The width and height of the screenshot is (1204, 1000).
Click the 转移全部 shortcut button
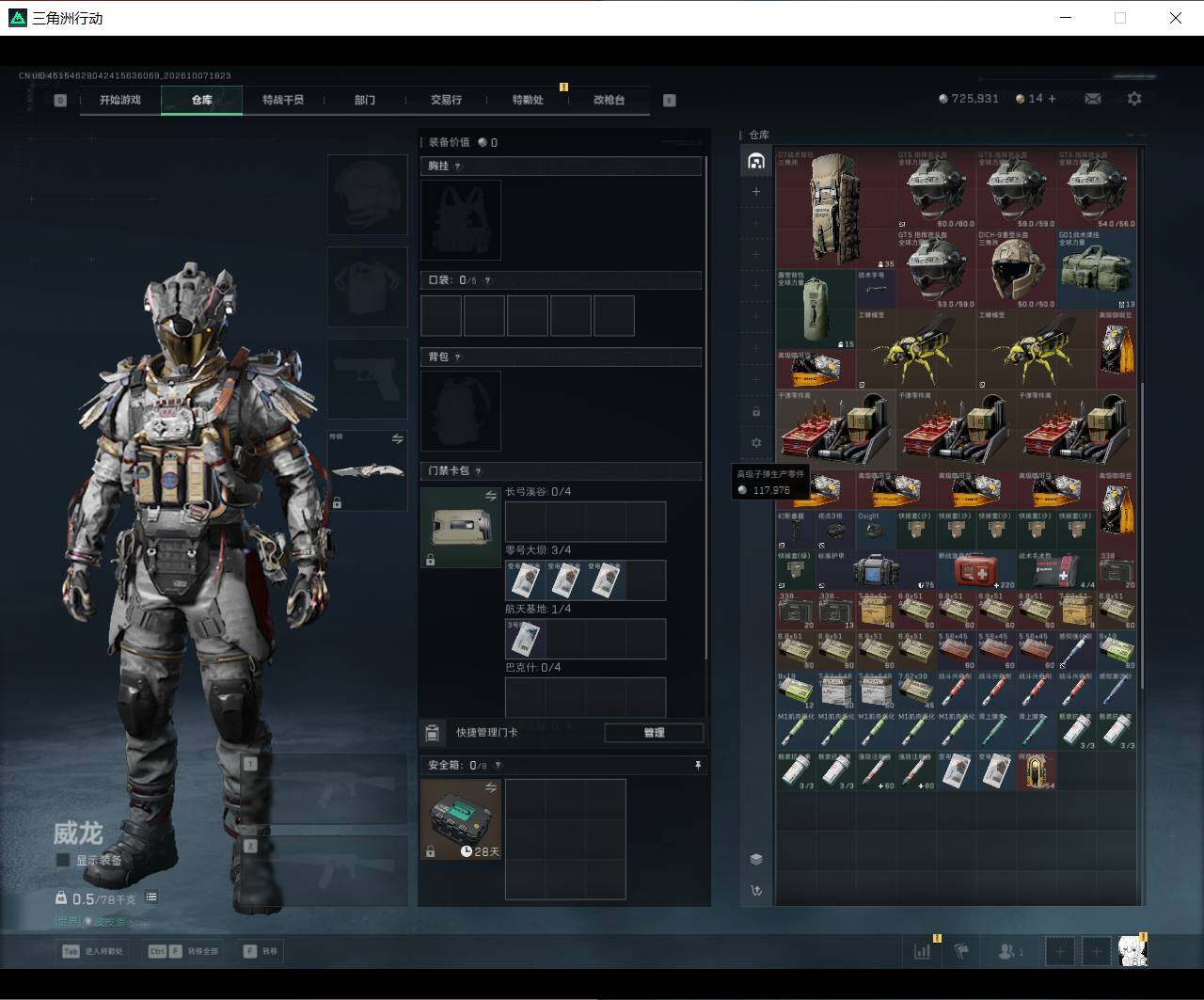click(183, 951)
